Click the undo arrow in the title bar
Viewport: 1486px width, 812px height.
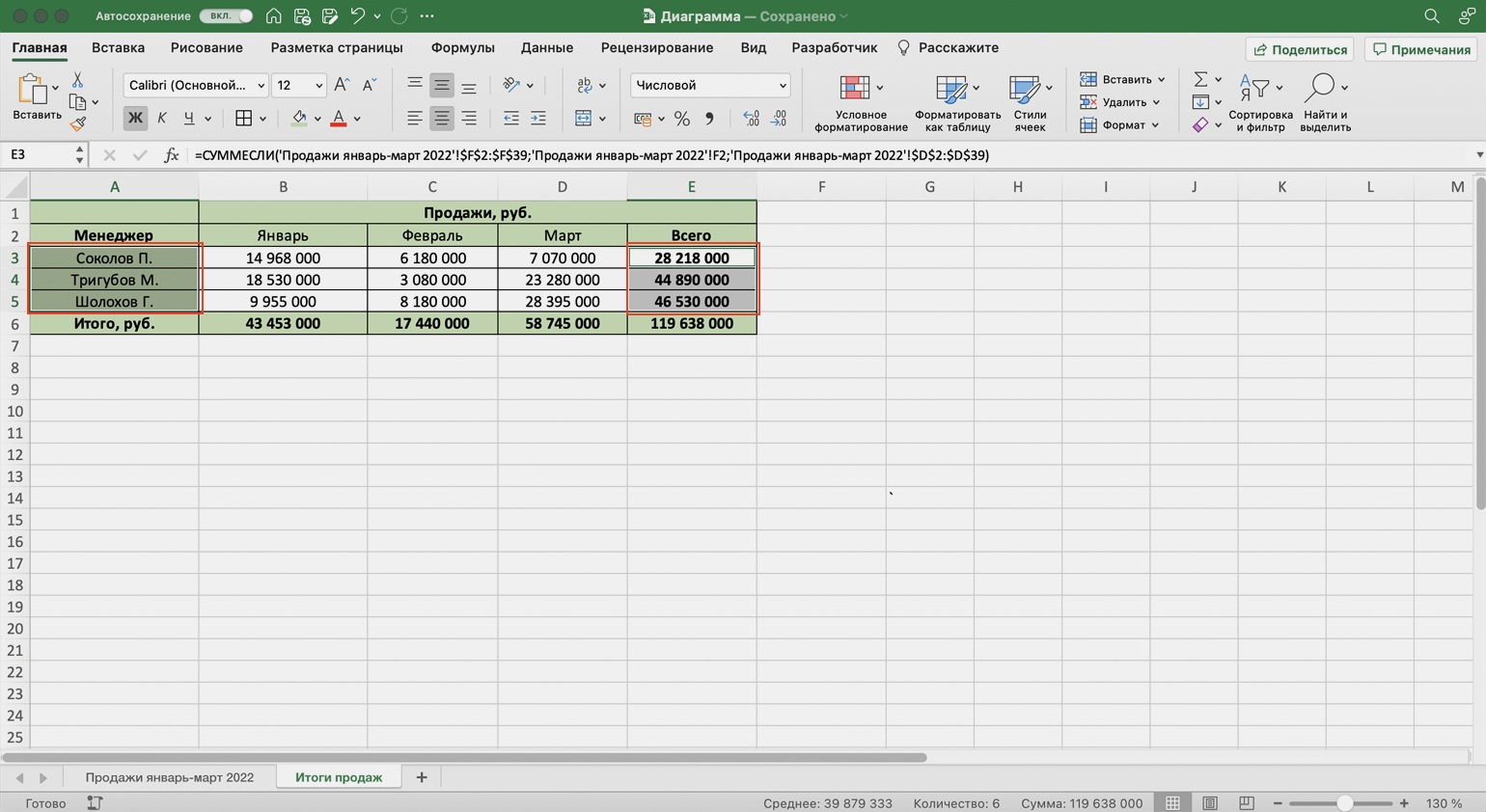pyautogui.click(x=357, y=16)
